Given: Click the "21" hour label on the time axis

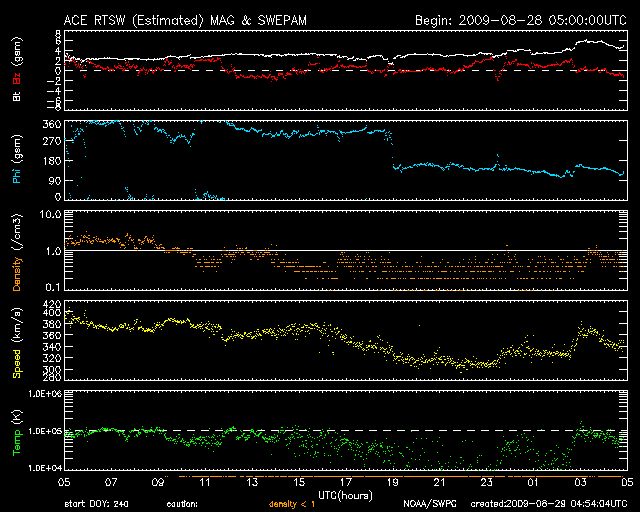Looking at the screenshot, I should click(x=440, y=482).
